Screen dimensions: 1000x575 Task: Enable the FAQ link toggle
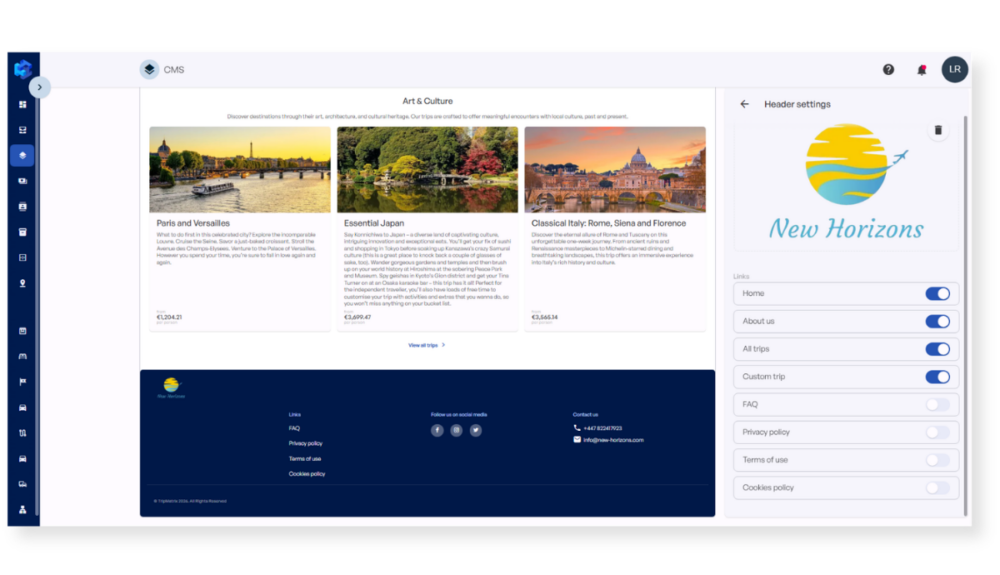[938, 404]
